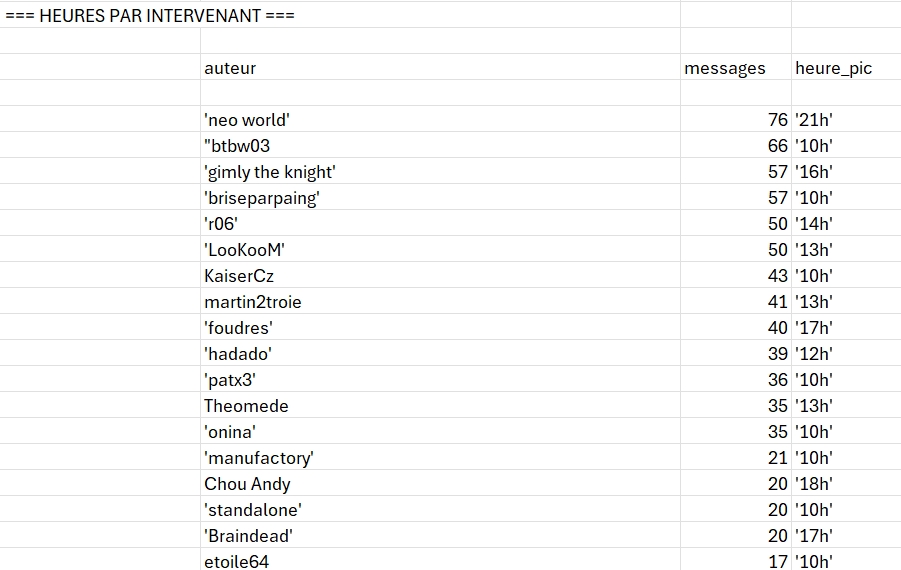Click the martin2troie author cell
The image size is (901, 570).
click(x=253, y=302)
